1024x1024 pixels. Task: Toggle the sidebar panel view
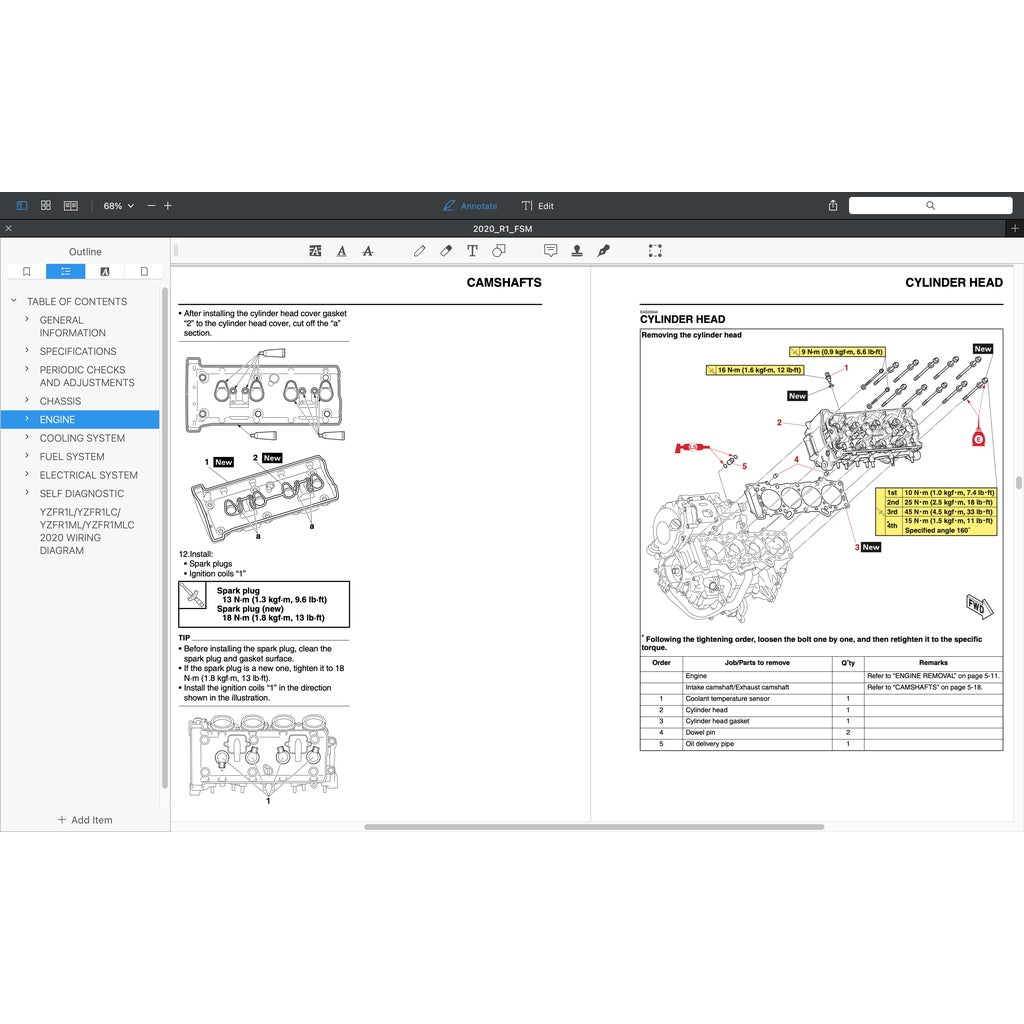[x=22, y=206]
